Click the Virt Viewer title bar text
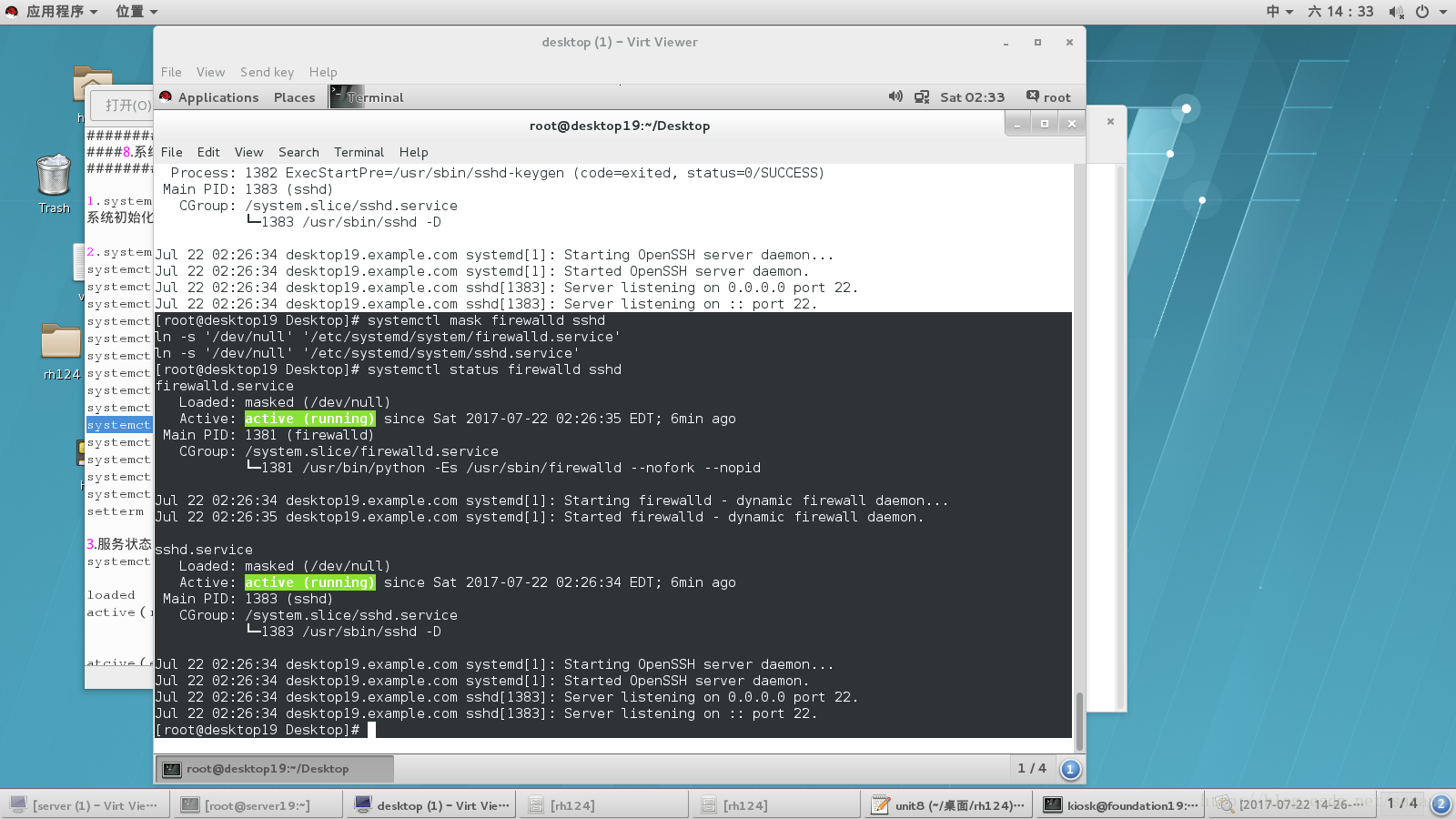The width and height of the screenshot is (1456, 819). [x=620, y=42]
